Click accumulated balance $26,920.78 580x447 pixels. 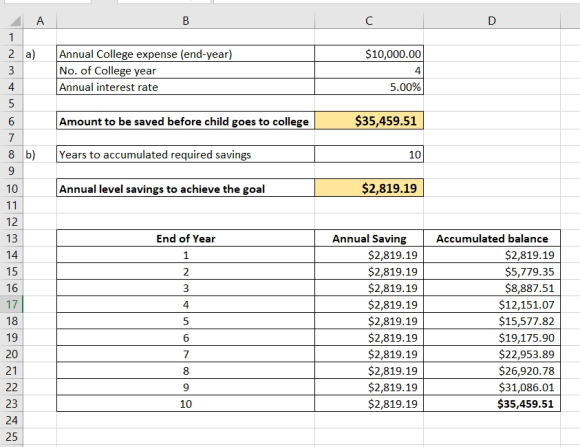click(x=492, y=370)
